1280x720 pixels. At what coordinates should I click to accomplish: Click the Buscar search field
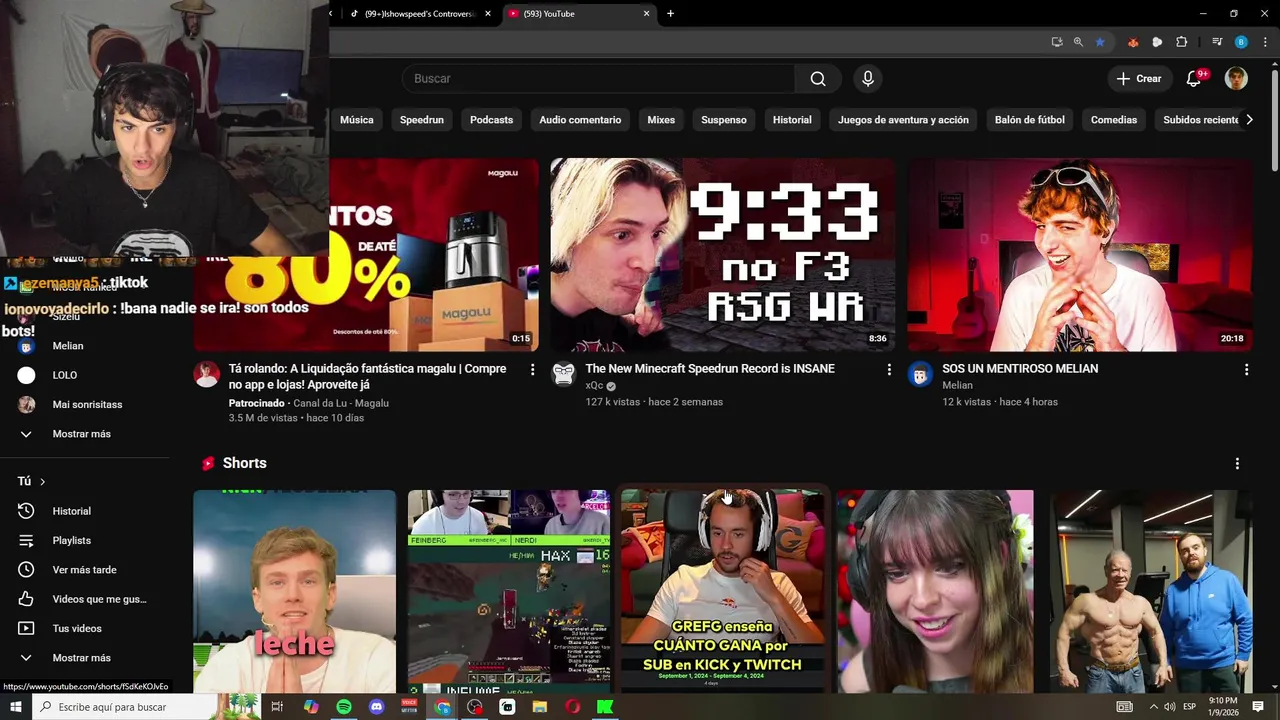tap(598, 79)
